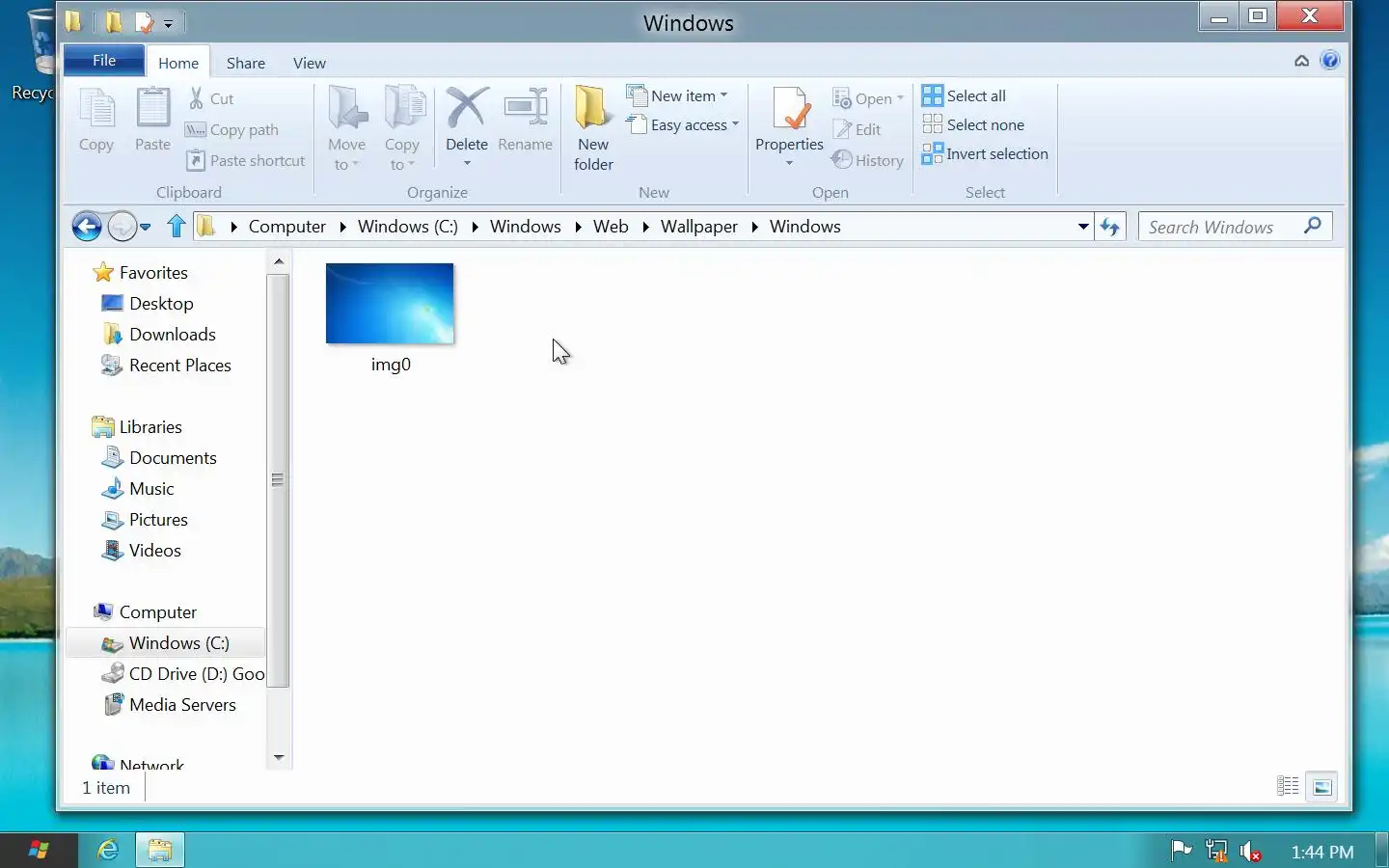Click the Action Center flag icon
Screen dimensions: 1389x868
tap(1181, 851)
